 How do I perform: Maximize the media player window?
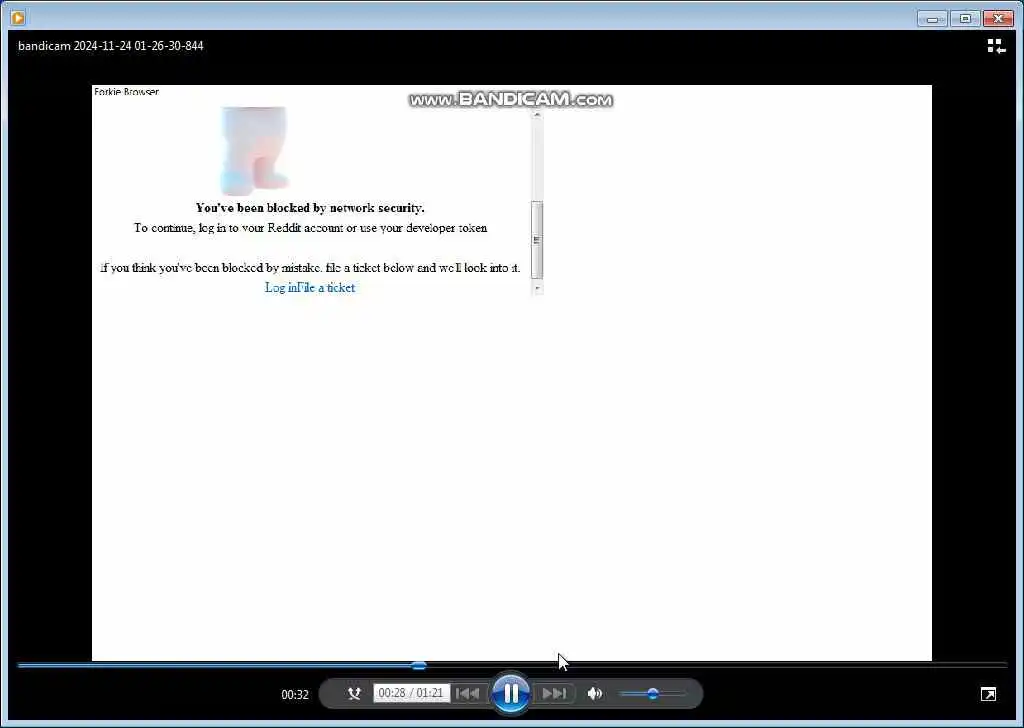pyautogui.click(x=965, y=19)
